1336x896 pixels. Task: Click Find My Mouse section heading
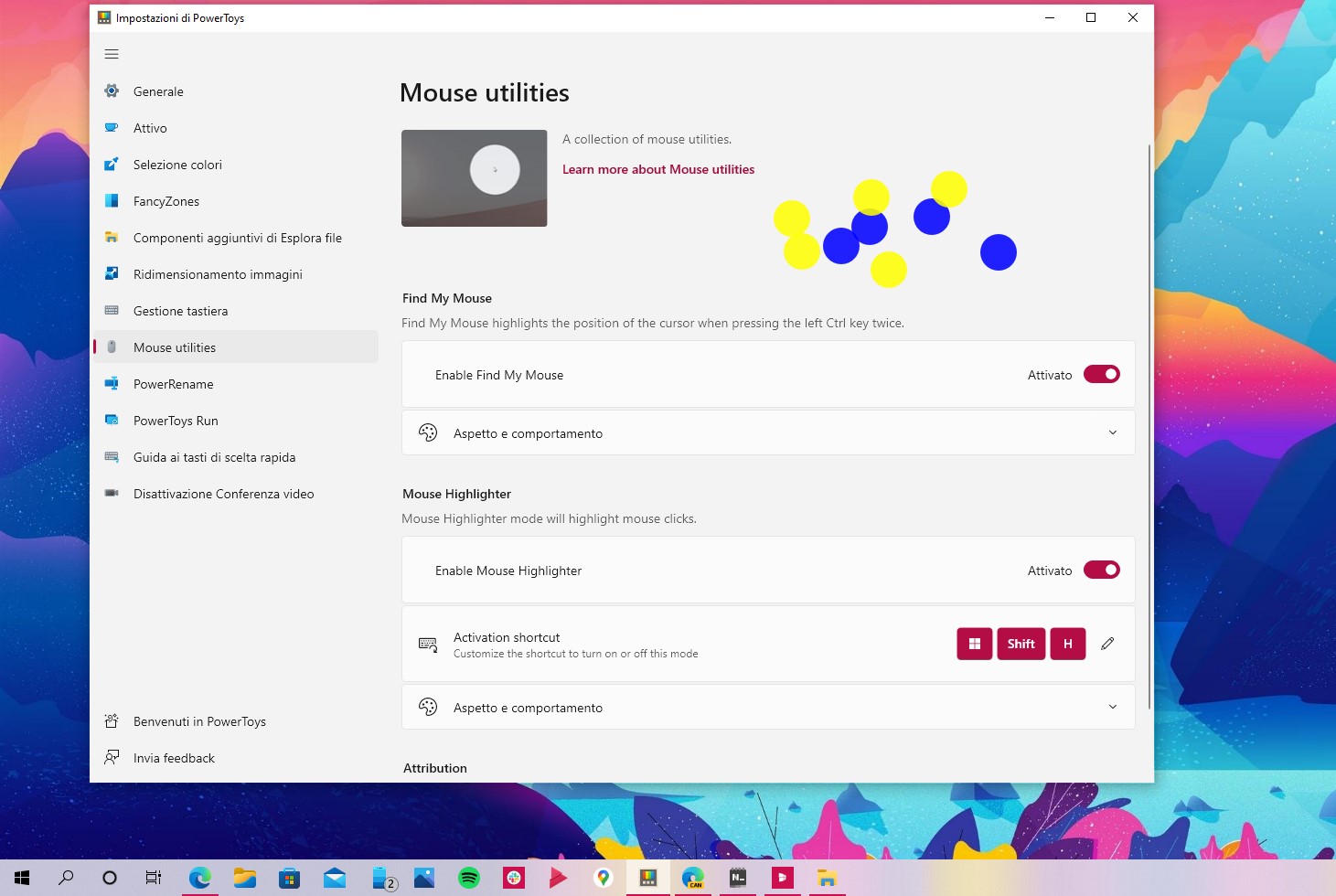click(x=447, y=298)
